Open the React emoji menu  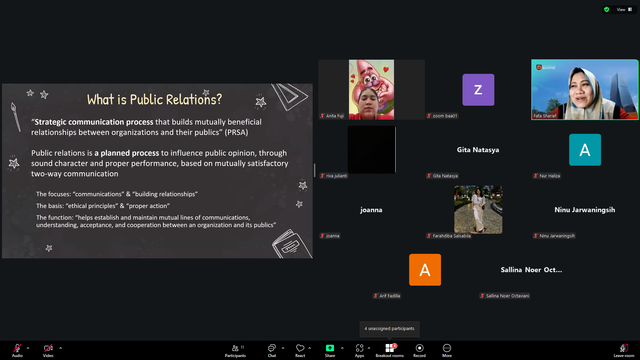300,350
